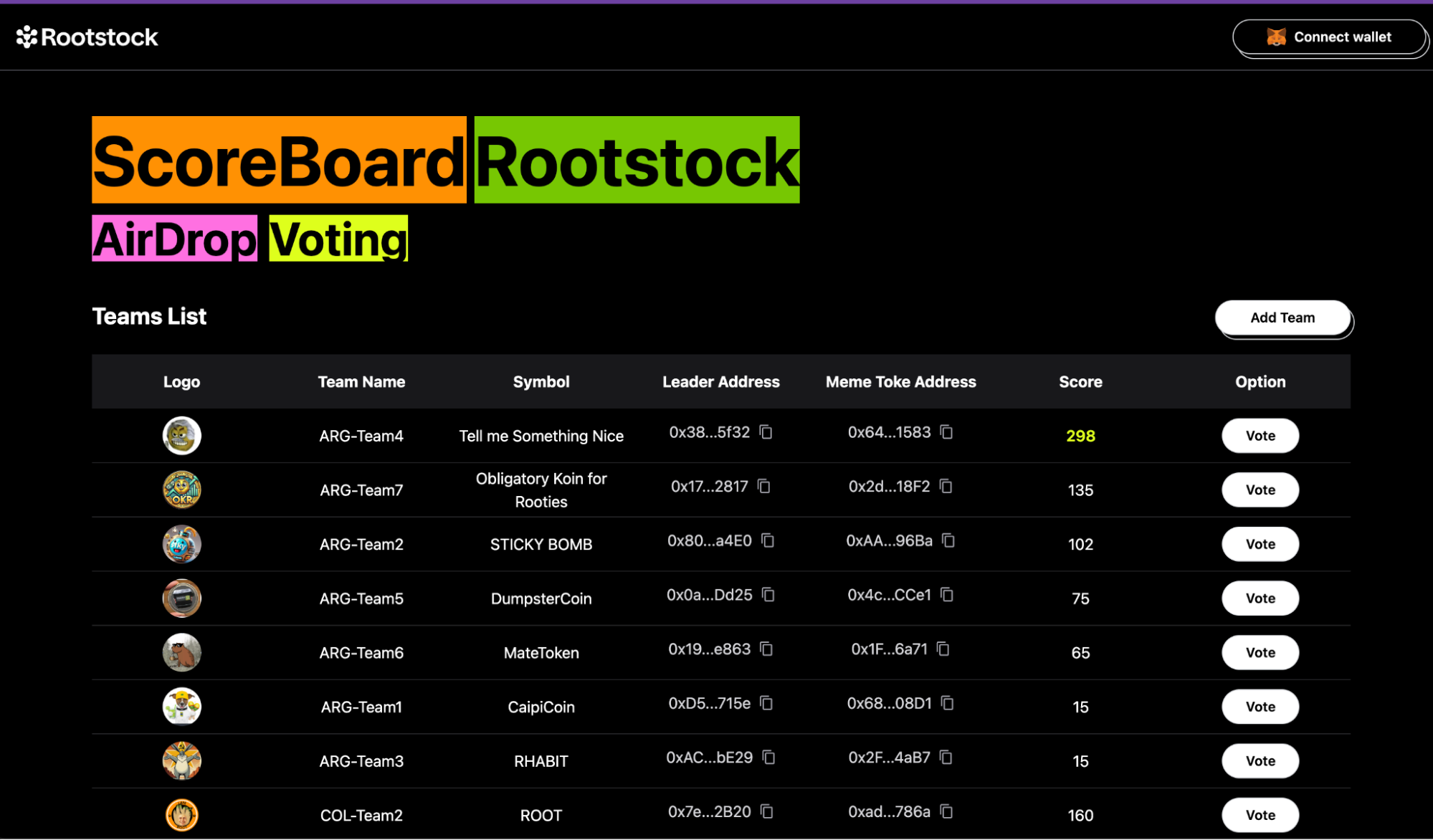Copy ARG-Team4 meme token address 0x64...1583
This screenshot has width=1433, height=840.
coord(946,432)
